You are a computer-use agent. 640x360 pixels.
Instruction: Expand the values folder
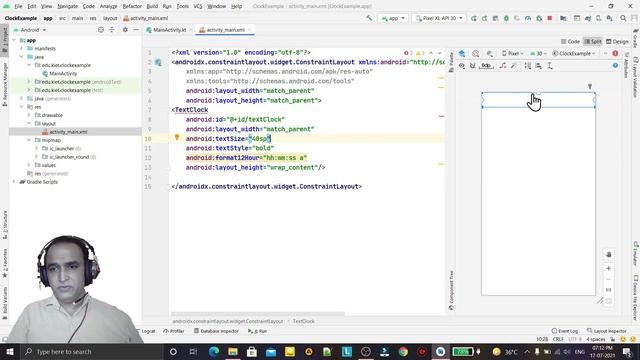pyautogui.click(x=29, y=165)
